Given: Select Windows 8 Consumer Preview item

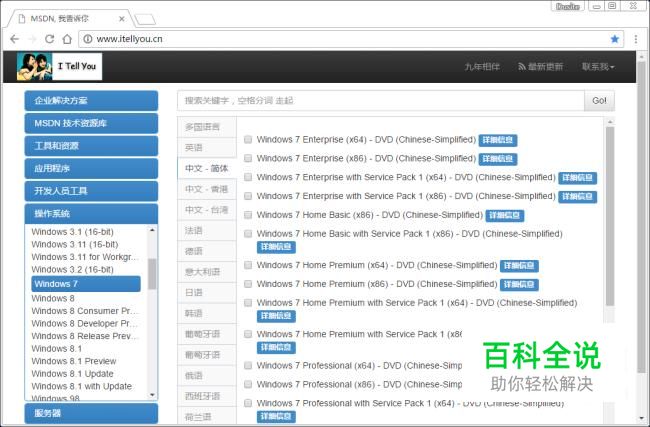Looking at the screenshot, I should (85, 311).
